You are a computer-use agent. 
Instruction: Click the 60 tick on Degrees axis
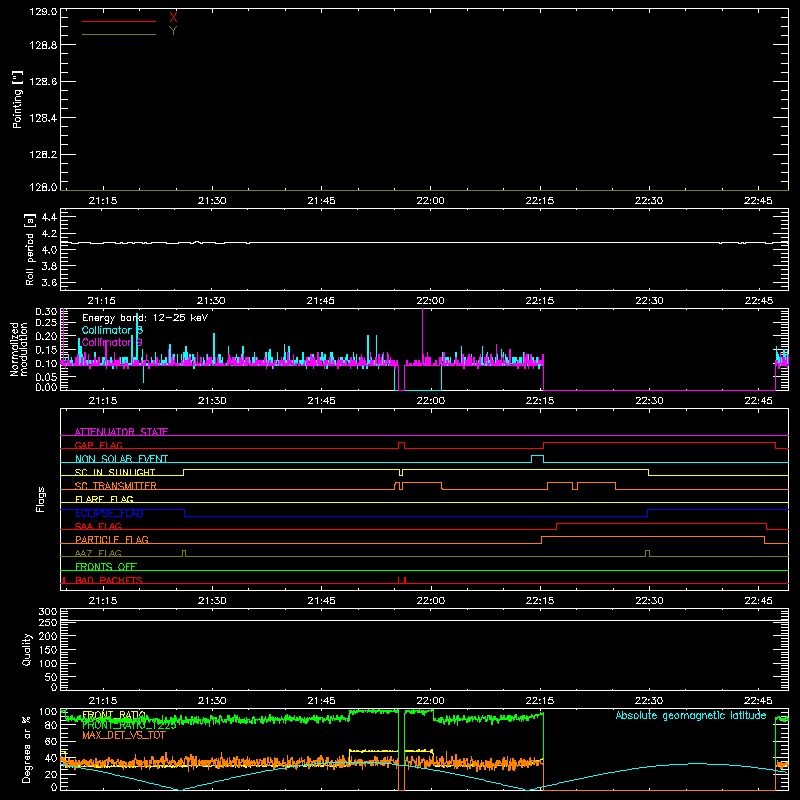[51, 742]
